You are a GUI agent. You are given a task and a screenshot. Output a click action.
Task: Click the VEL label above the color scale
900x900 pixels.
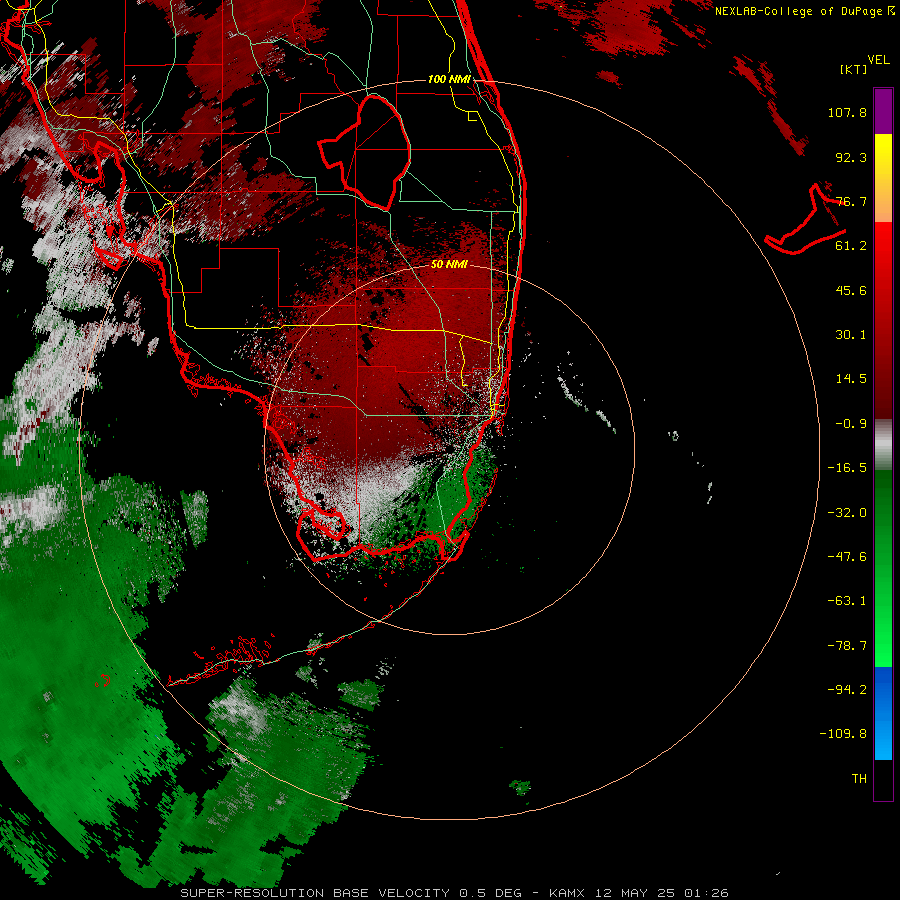(878, 60)
